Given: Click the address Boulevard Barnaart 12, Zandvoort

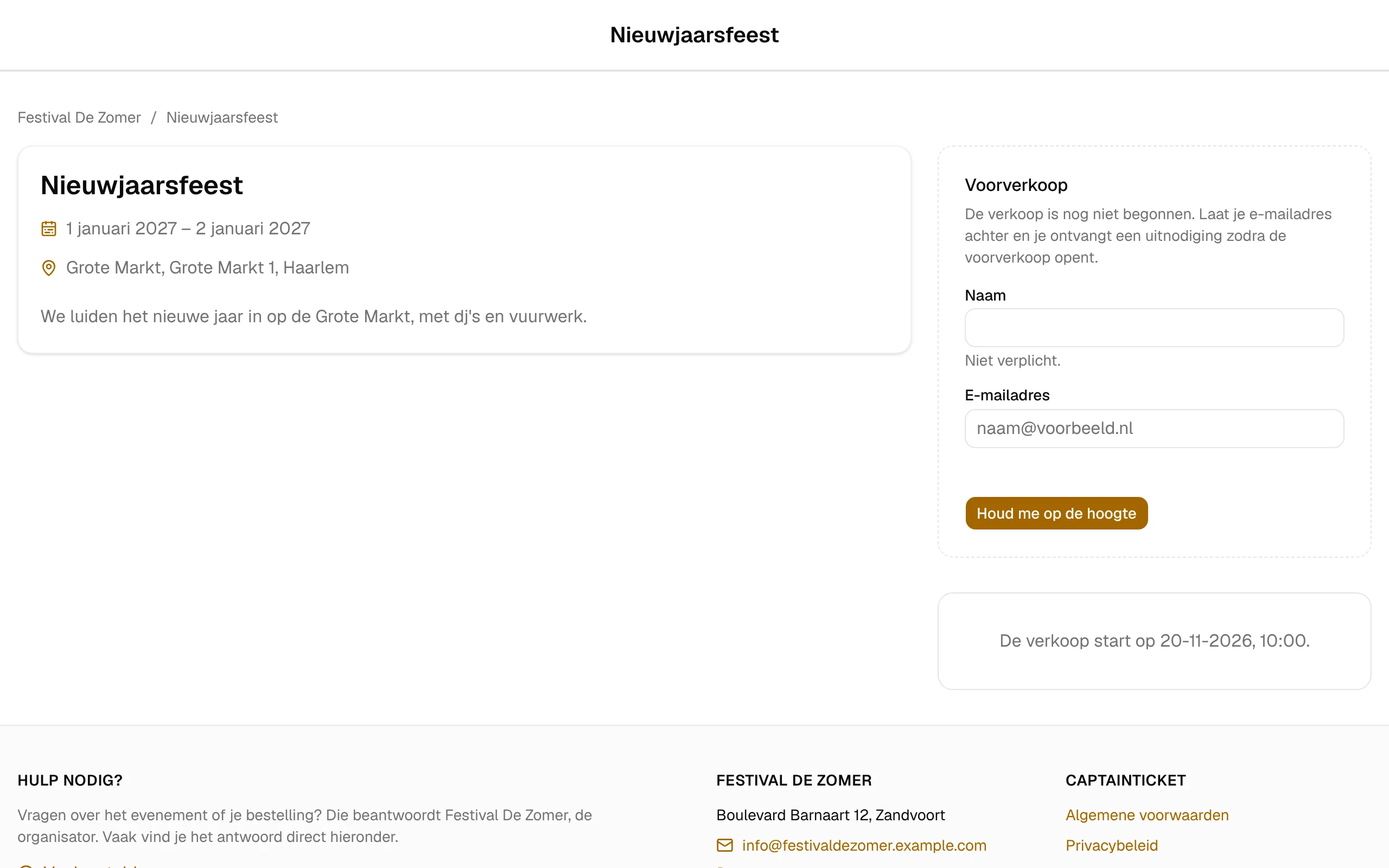Looking at the screenshot, I should click(831, 815).
